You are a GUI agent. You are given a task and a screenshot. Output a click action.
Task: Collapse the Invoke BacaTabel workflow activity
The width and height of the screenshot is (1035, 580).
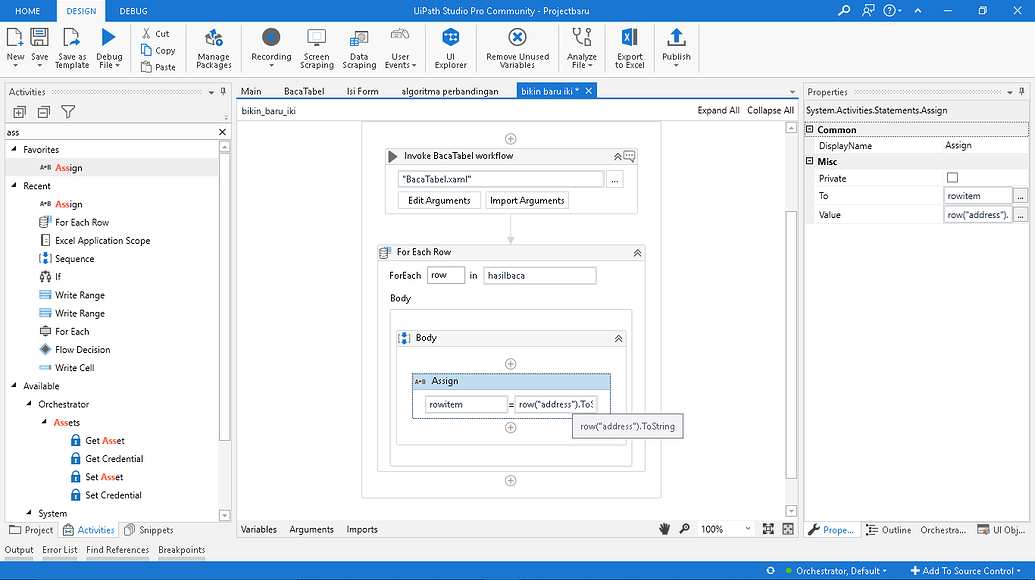[617, 156]
